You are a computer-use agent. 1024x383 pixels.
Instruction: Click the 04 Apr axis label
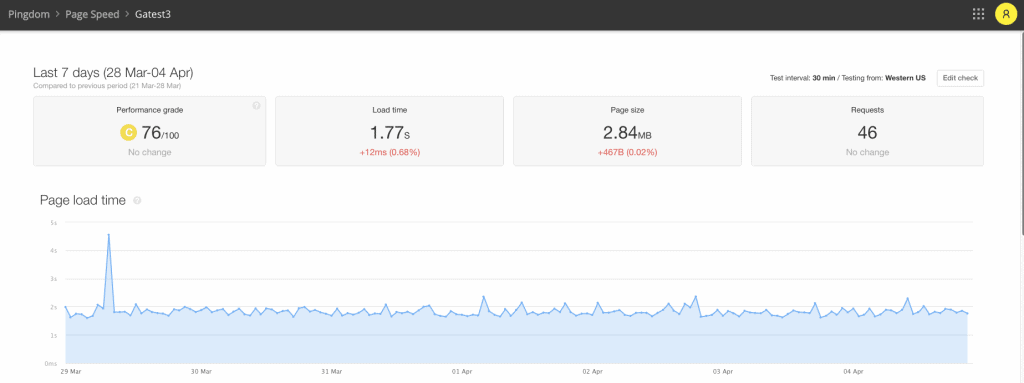[853, 371]
